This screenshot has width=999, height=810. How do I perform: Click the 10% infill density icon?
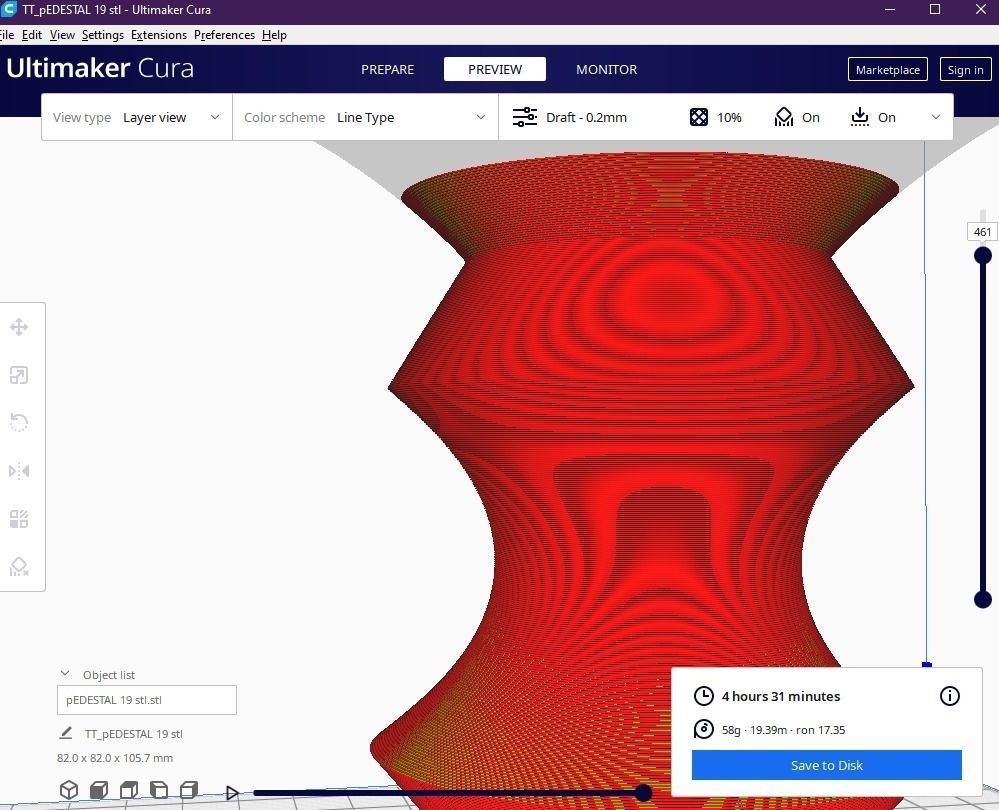coord(698,117)
